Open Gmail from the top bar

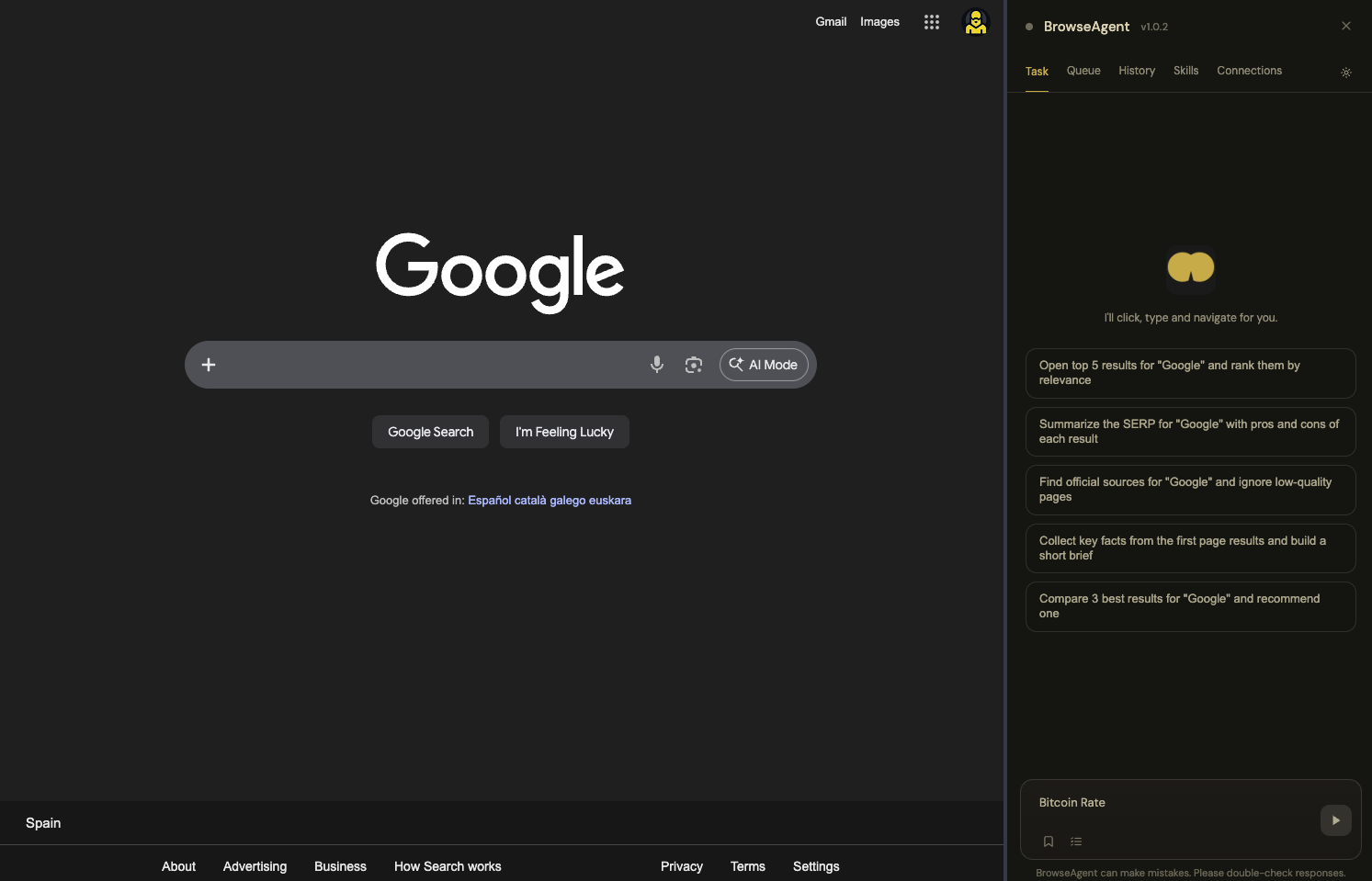point(831,21)
